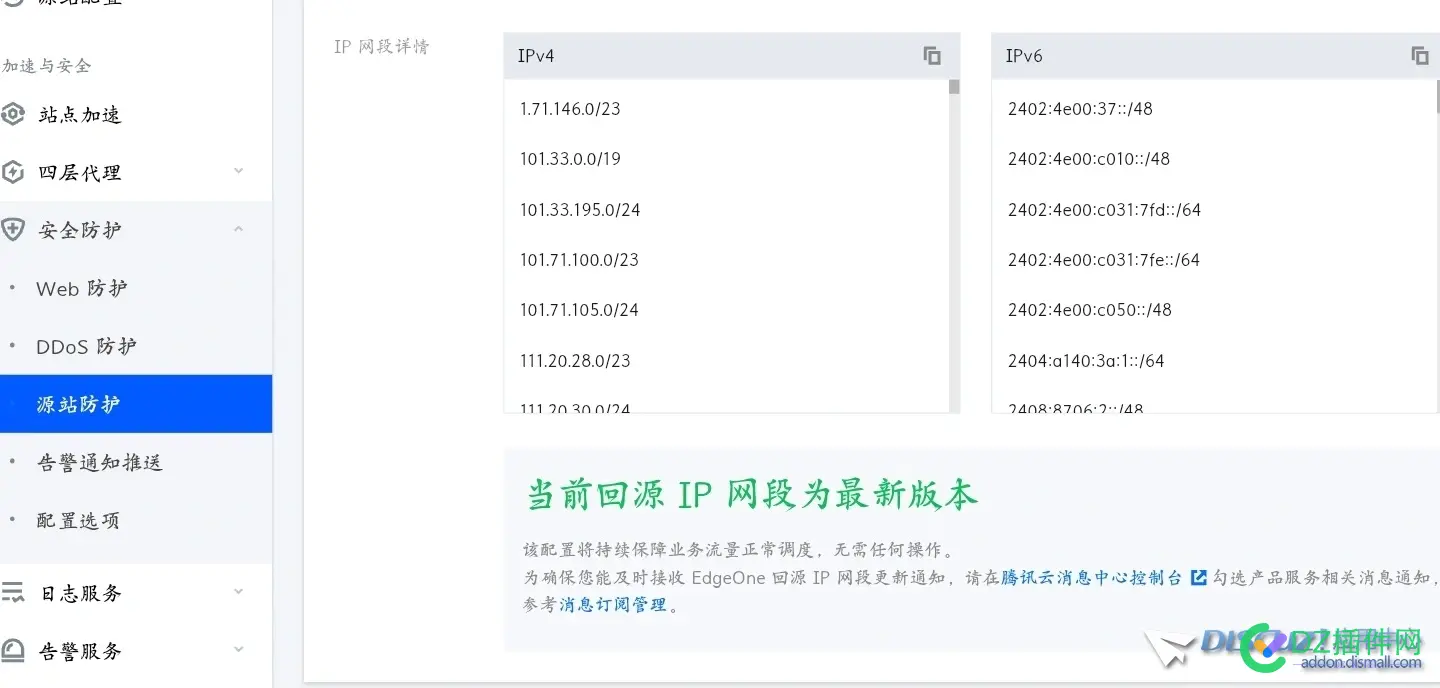Expand the 日志服务 menu
Screen dimensions: 1440x688
(x=238, y=592)
